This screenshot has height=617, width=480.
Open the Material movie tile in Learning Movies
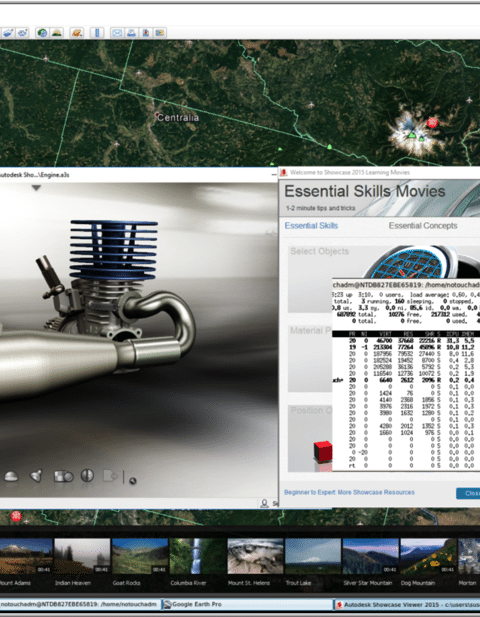pos(310,358)
